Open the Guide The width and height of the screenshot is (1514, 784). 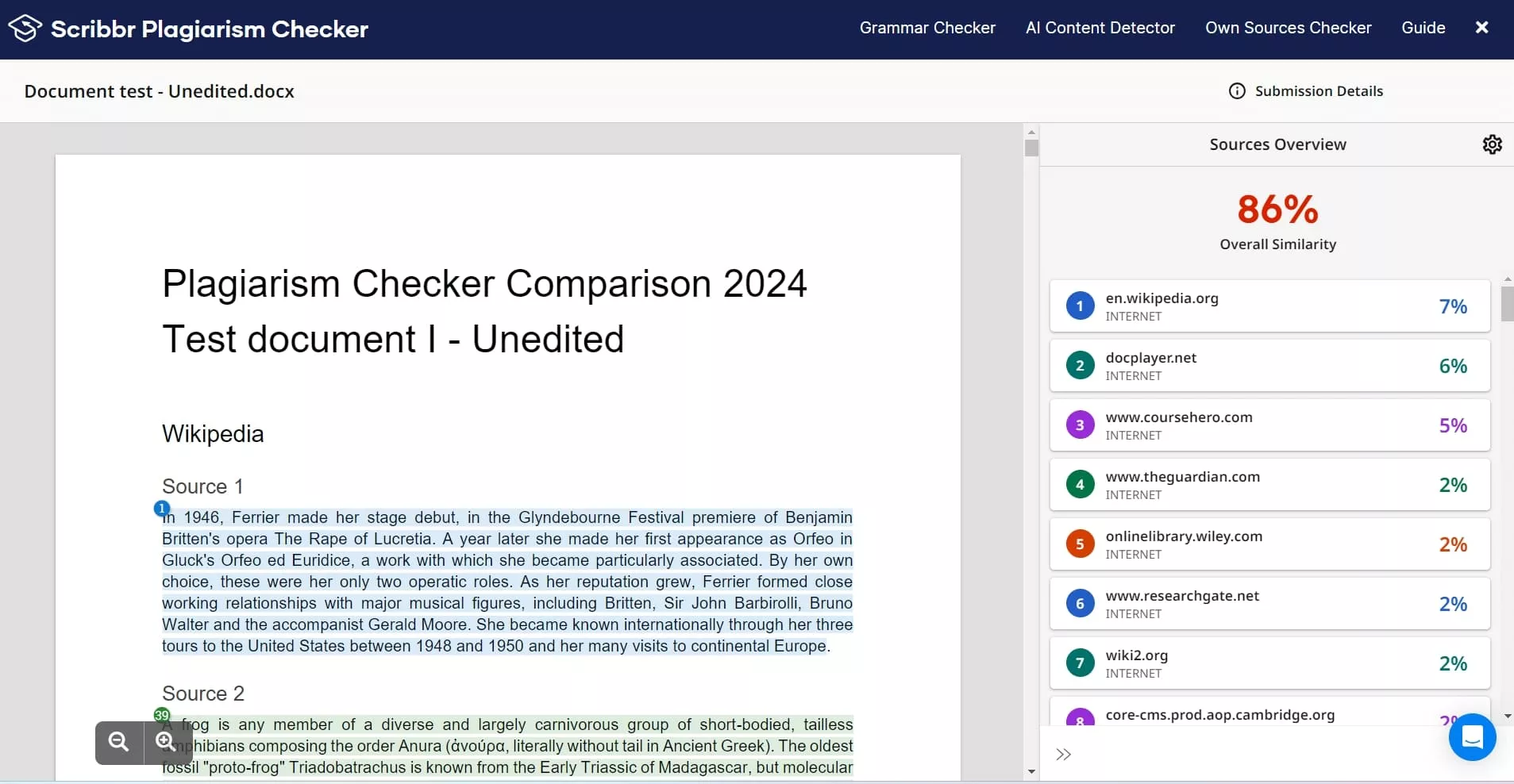[x=1423, y=27]
